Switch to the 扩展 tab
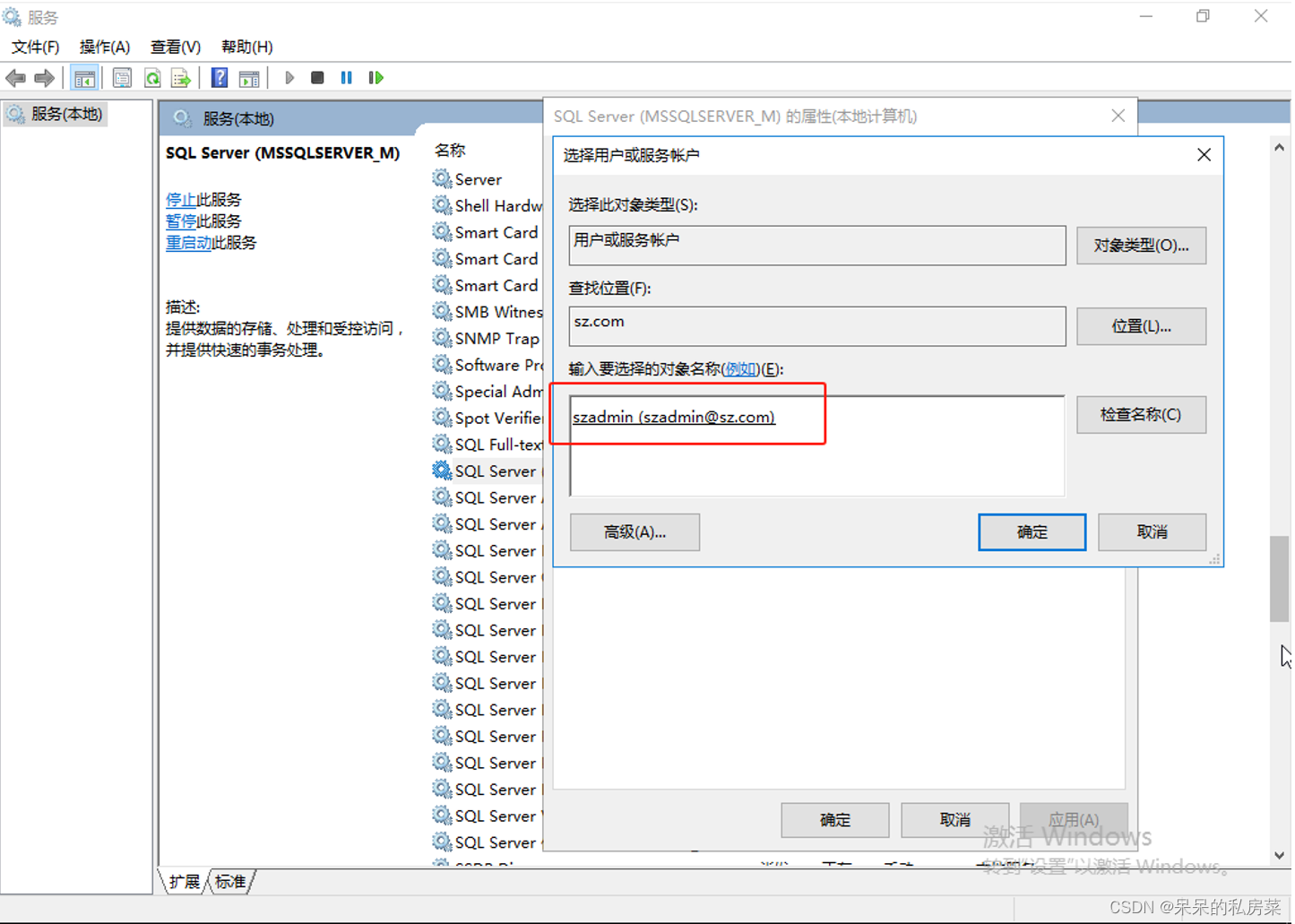 (185, 882)
